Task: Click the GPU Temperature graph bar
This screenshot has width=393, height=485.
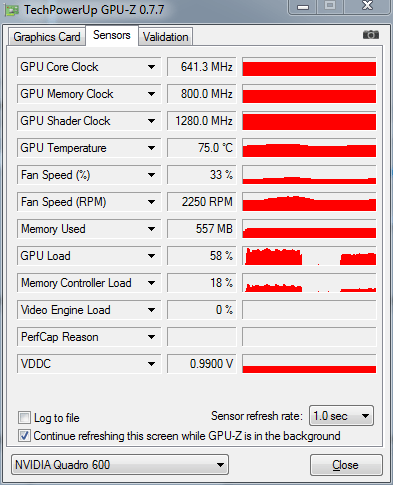Action: tap(309, 148)
